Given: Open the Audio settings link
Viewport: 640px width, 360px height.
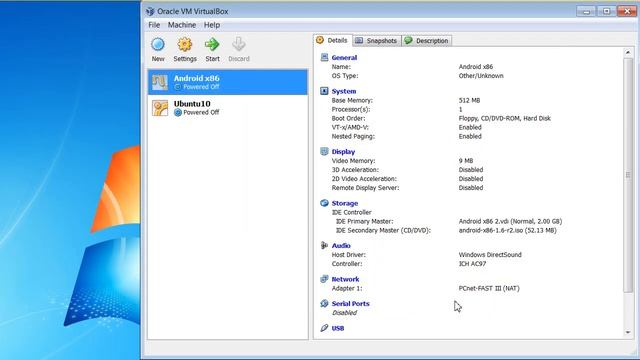Looking at the screenshot, I should tap(341, 246).
